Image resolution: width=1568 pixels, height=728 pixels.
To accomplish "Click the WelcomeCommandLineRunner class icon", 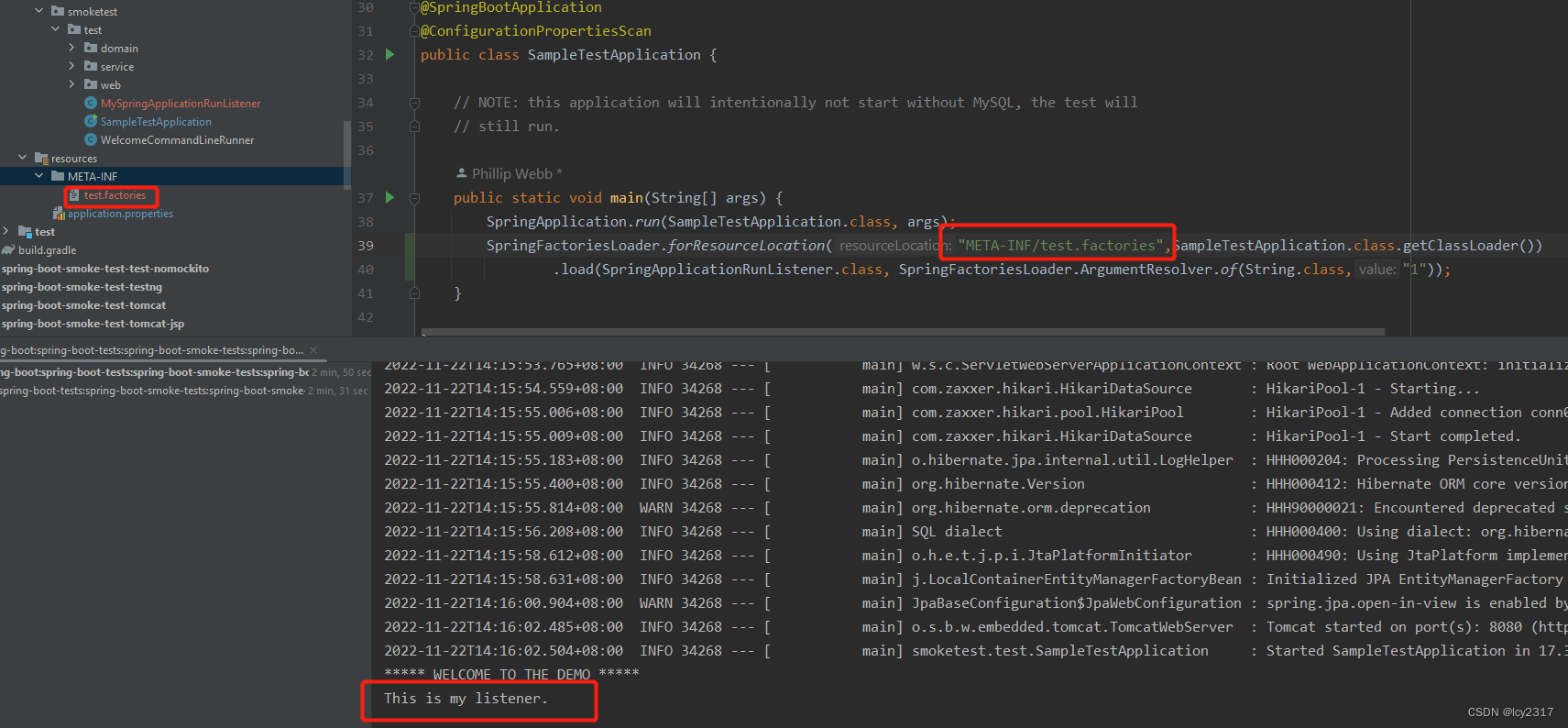I will click(x=91, y=139).
